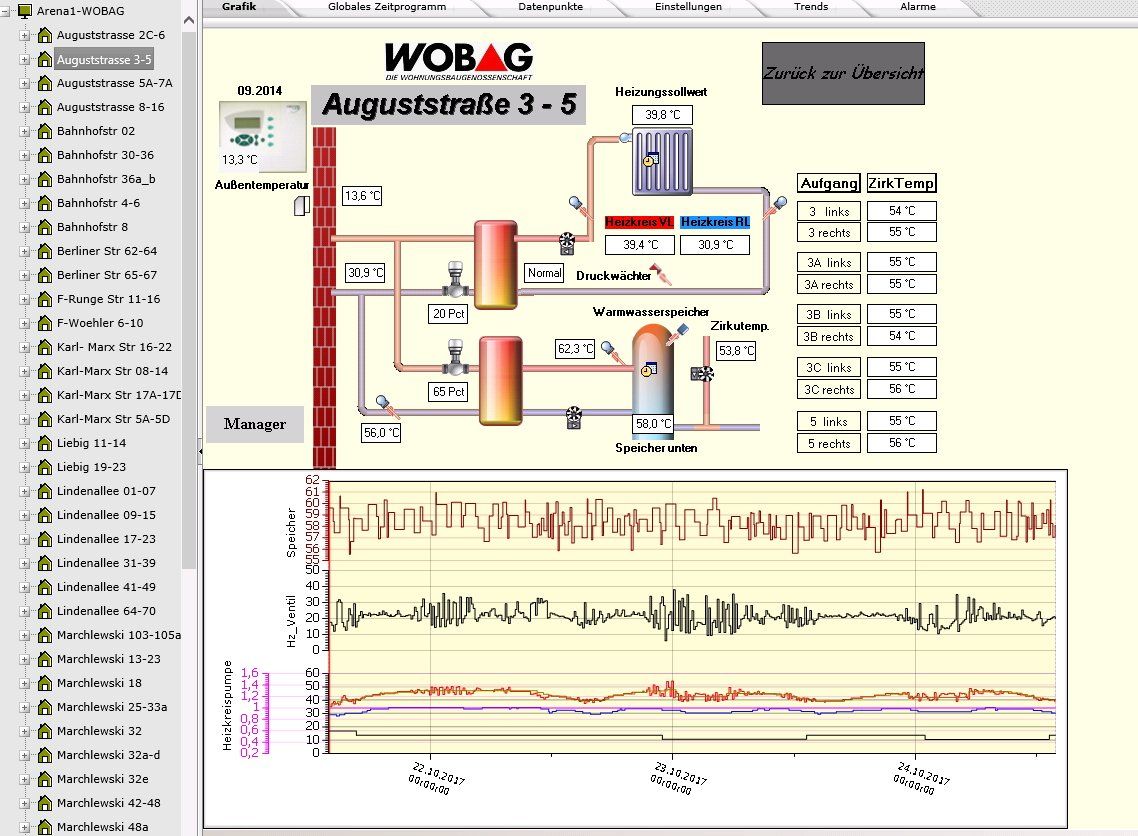The height and width of the screenshot is (836, 1138).
Task: Open the Datenpunkte tab
Action: [x=550, y=7]
